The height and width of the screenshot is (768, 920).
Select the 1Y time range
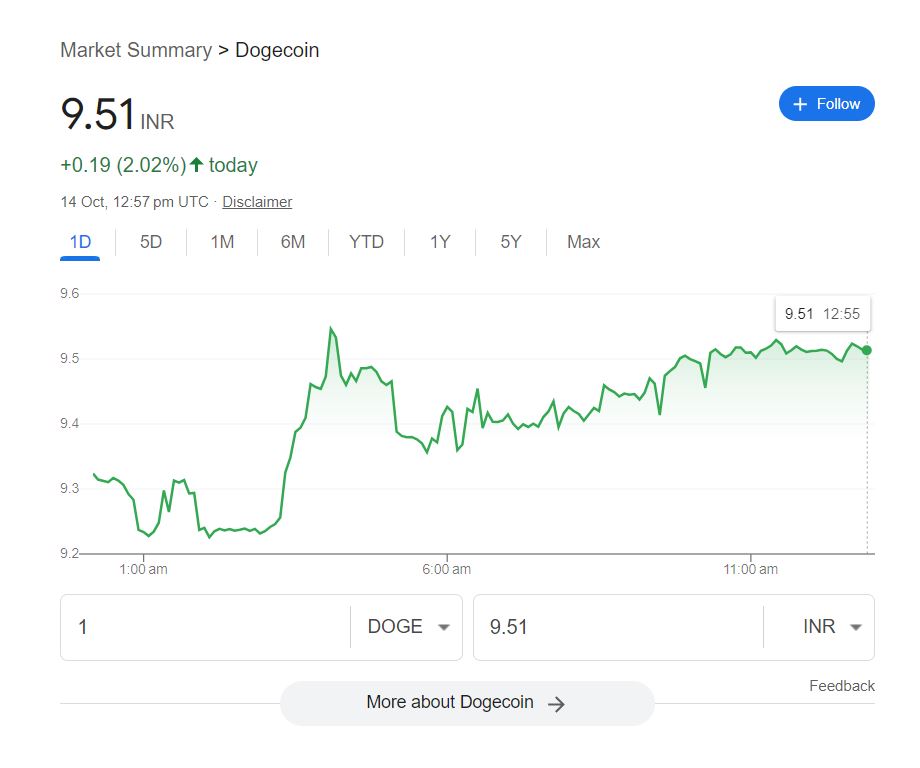[440, 242]
